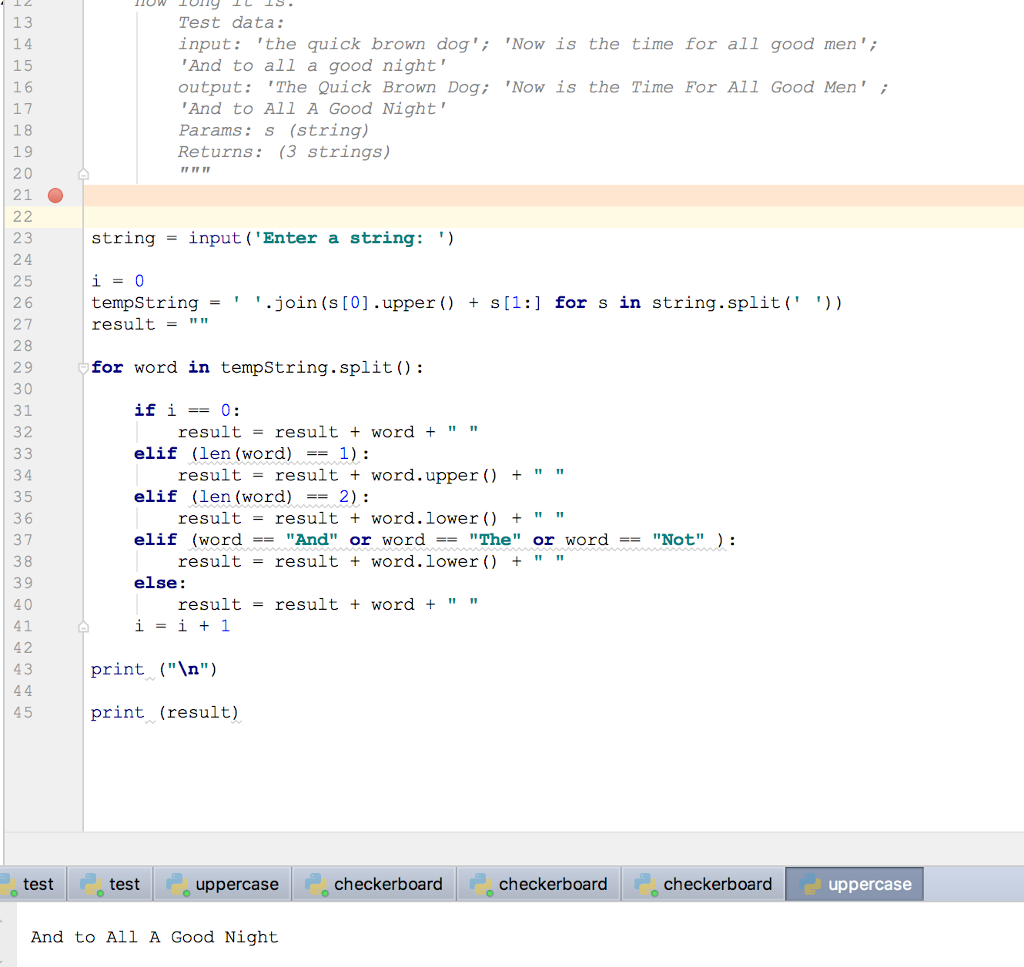Toggle a breakpoint on line 23's gutter
This screenshot has height=967, width=1024.
pos(55,238)
